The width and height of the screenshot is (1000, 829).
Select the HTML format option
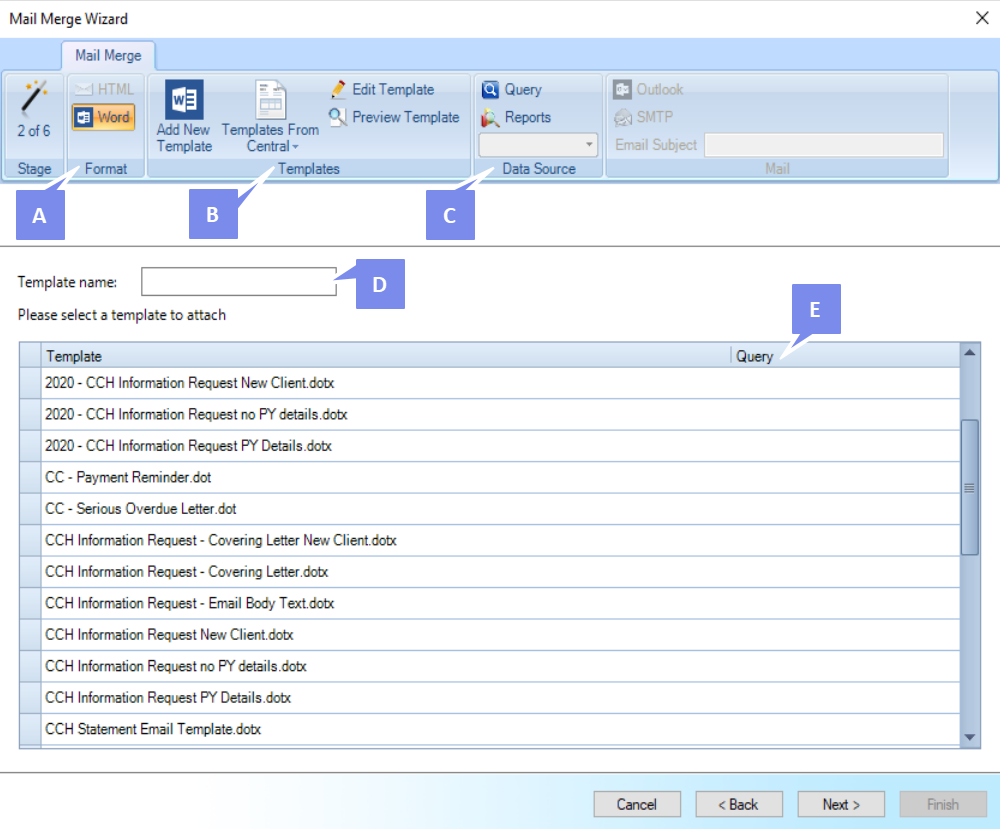(104, 89)
